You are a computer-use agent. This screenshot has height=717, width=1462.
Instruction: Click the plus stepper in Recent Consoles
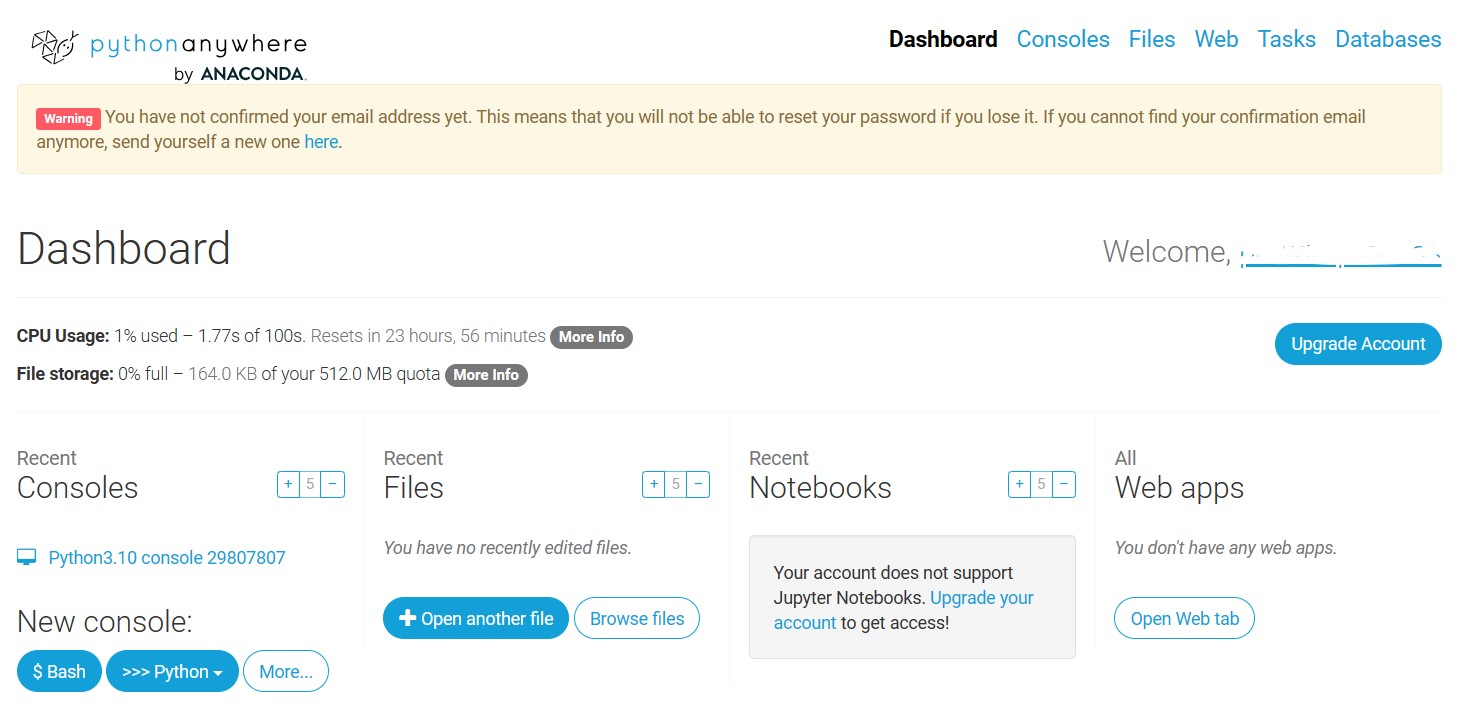click(288, 485)
